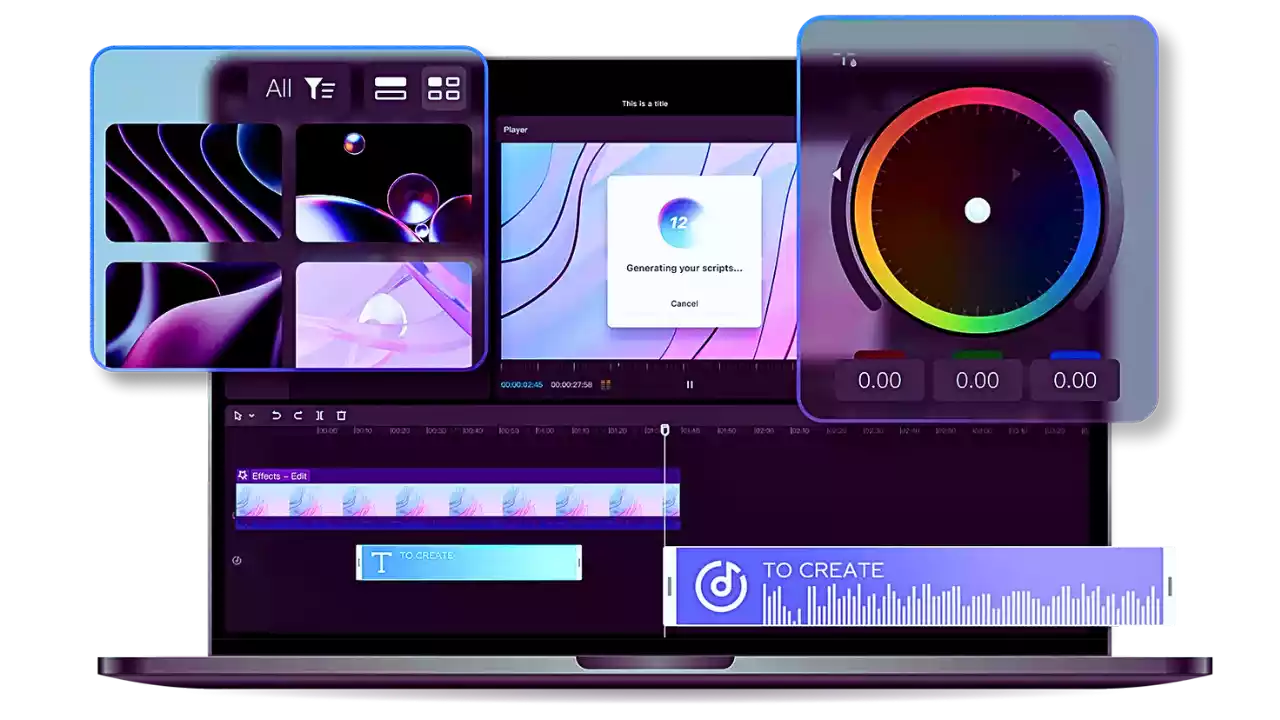Reset the red color value to zero

pyautogui.click(x=879, y=380)
